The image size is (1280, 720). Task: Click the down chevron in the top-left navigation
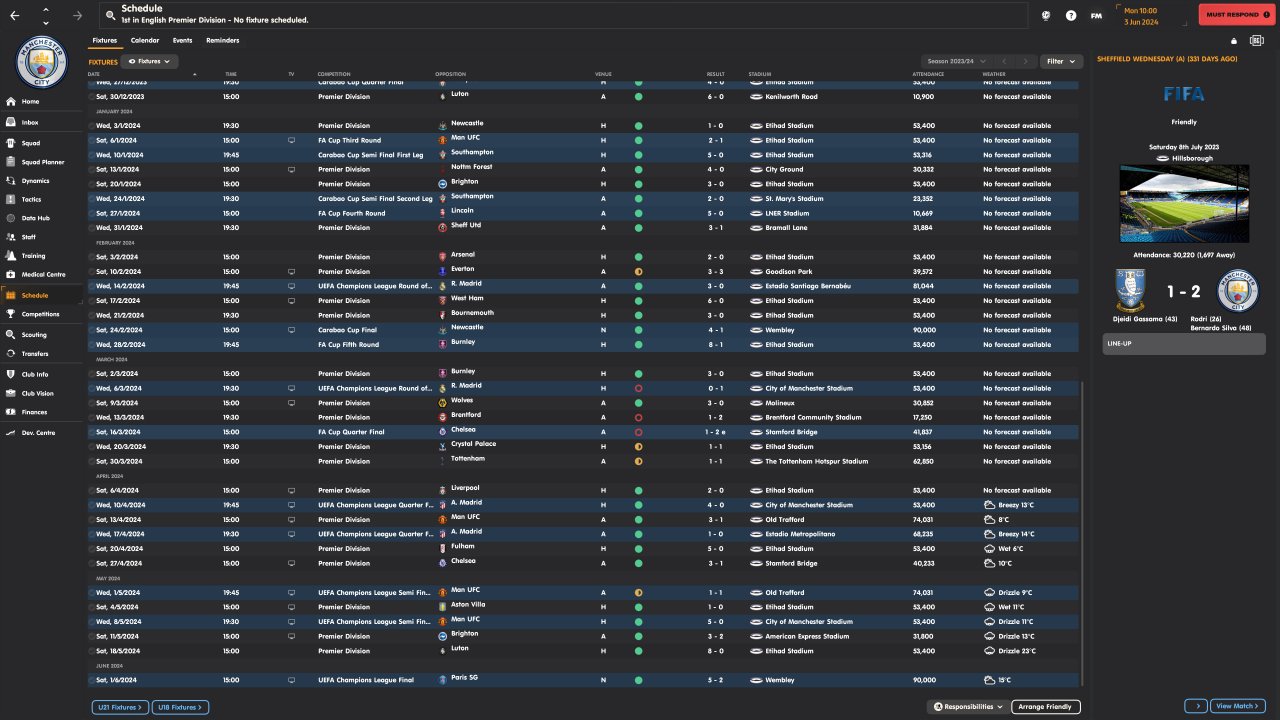tap(46, 21)
